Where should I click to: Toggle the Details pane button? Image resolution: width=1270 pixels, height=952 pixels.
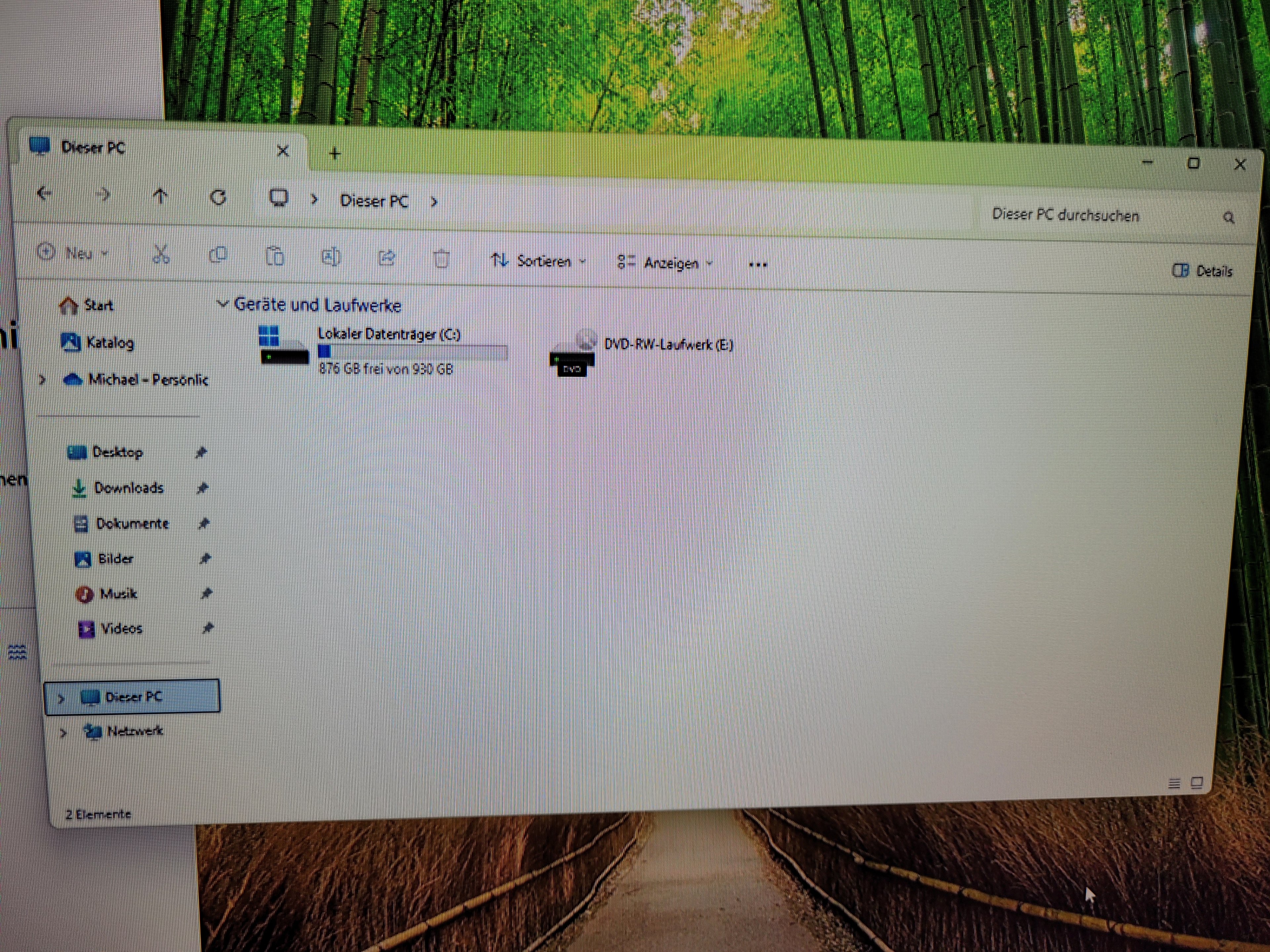[1202, 271]
